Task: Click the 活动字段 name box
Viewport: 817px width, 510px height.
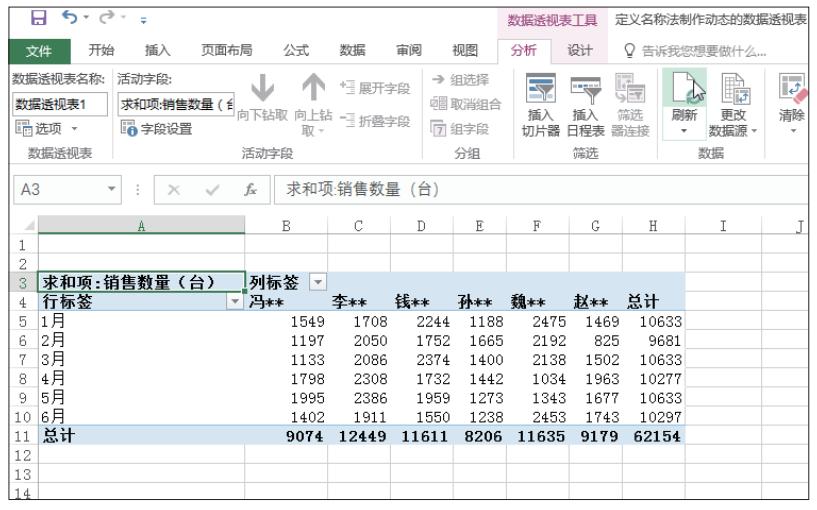Action: click(176, 104)
